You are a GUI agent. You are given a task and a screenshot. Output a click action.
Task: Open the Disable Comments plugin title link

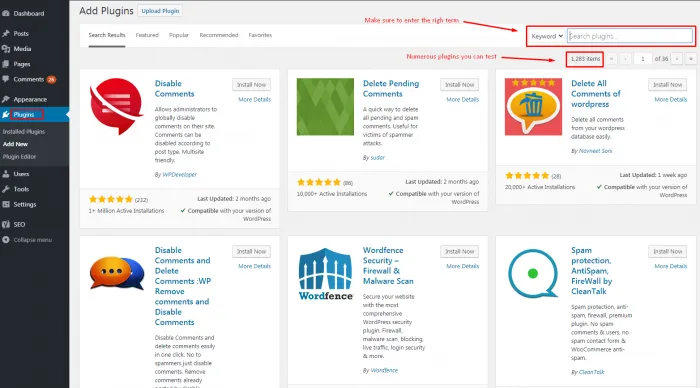coord(175,88)
